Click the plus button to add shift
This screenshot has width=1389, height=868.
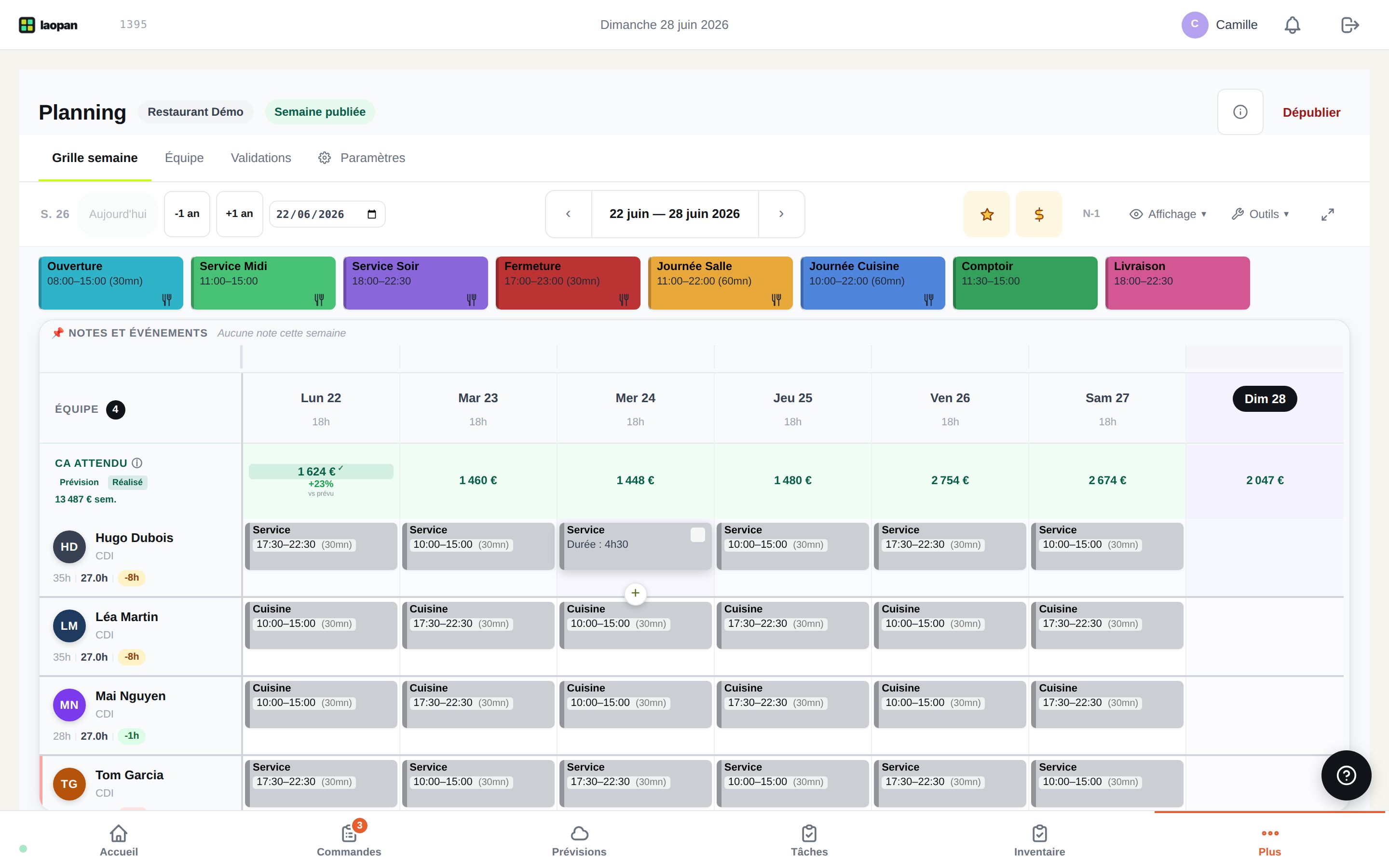coord(635,593)
